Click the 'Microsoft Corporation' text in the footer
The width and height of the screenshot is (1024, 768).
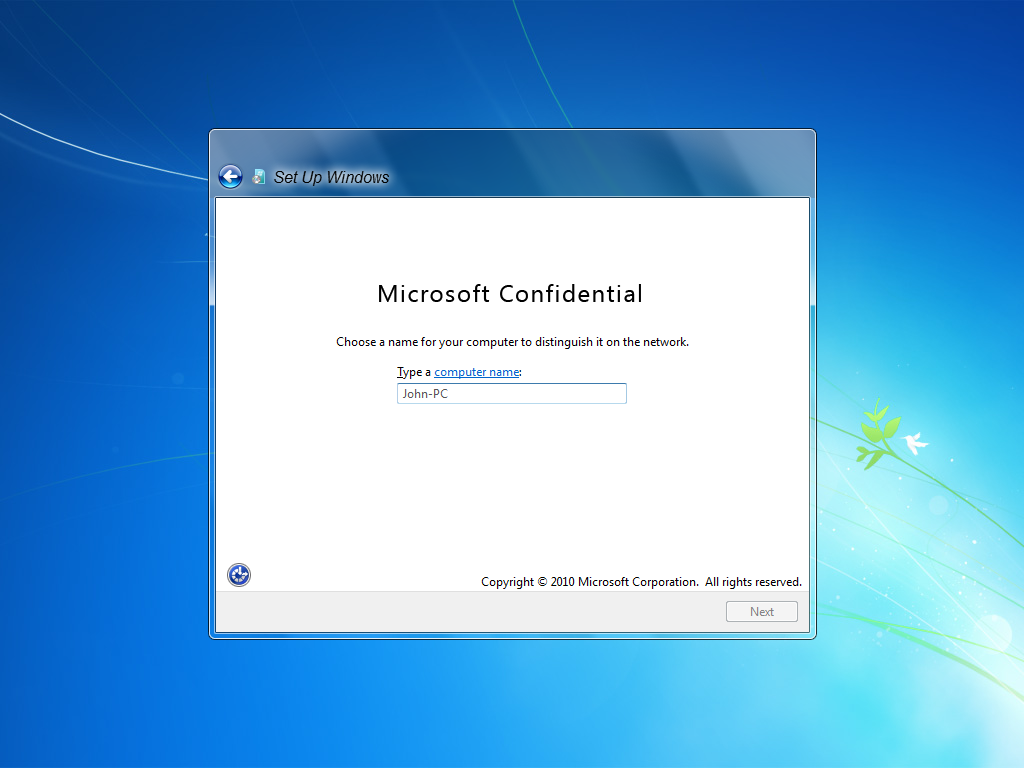click(637, 582)
